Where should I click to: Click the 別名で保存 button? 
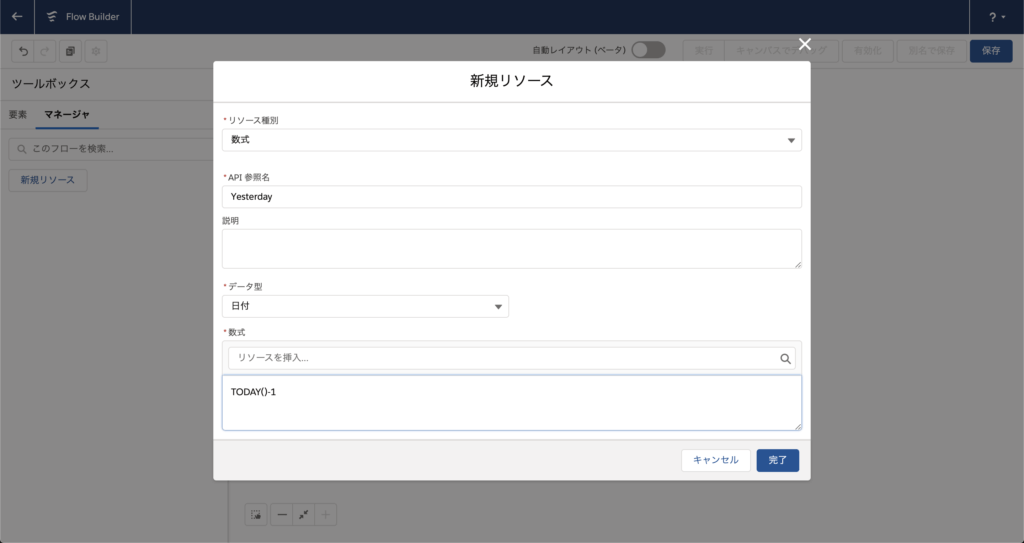[931, 51]
